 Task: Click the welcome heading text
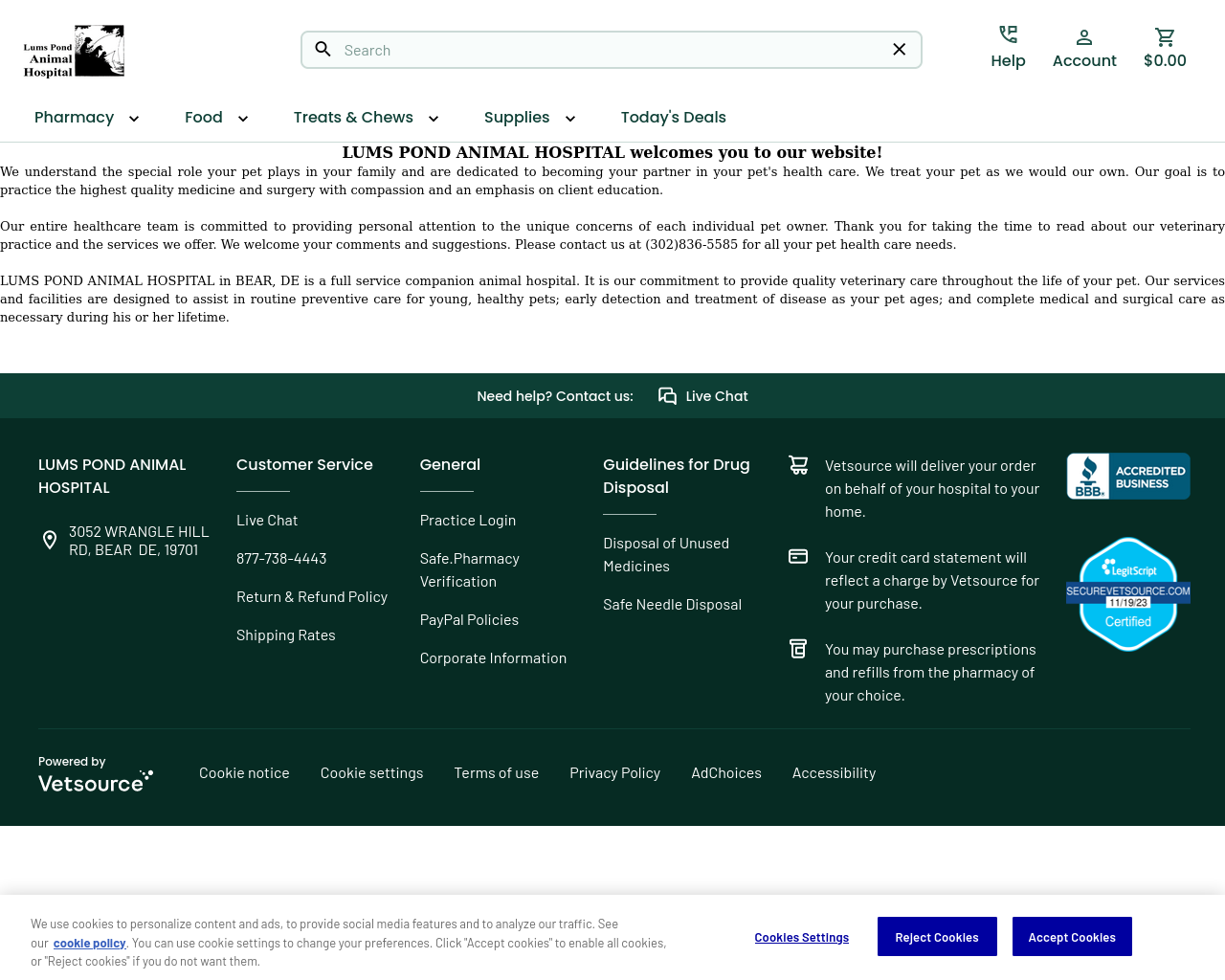click(x=612, y=152)
